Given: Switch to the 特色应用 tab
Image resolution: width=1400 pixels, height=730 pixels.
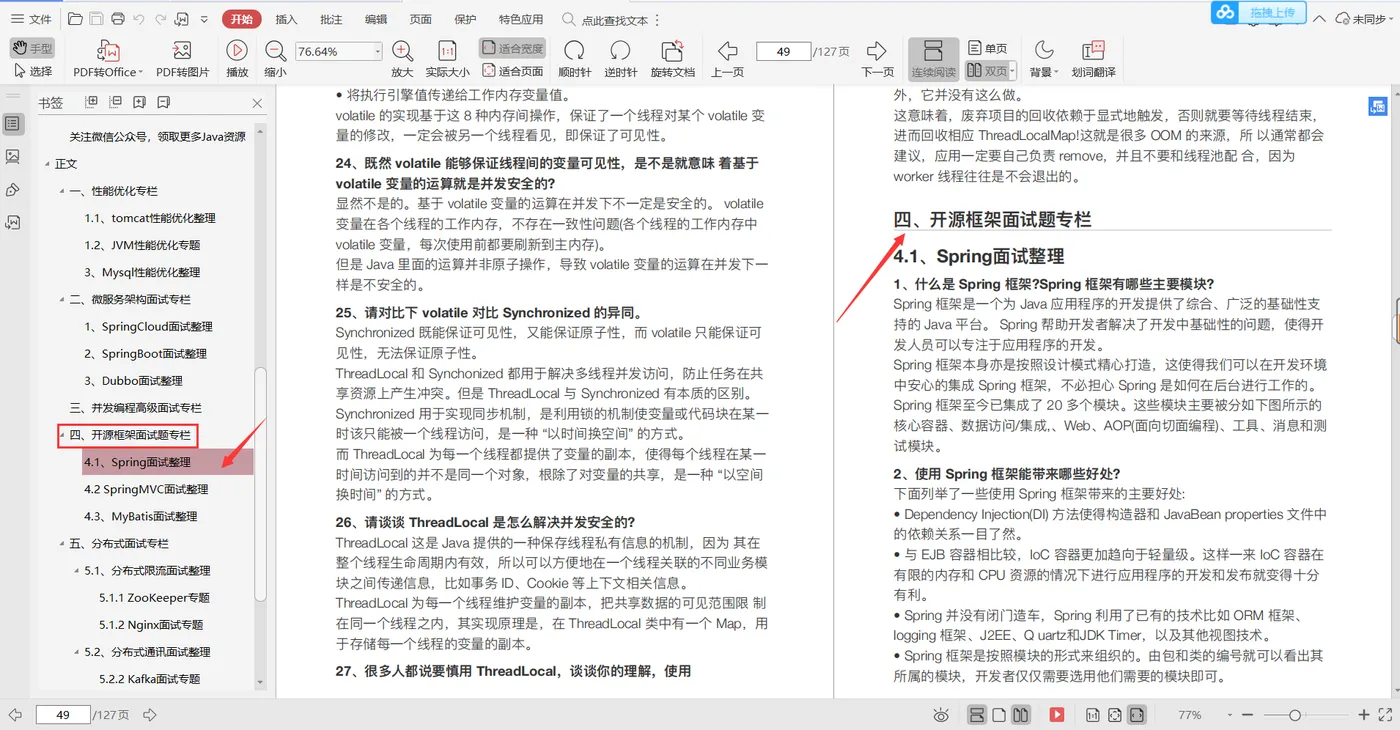Looking at the screenshot, I should (x=521, y=19).
